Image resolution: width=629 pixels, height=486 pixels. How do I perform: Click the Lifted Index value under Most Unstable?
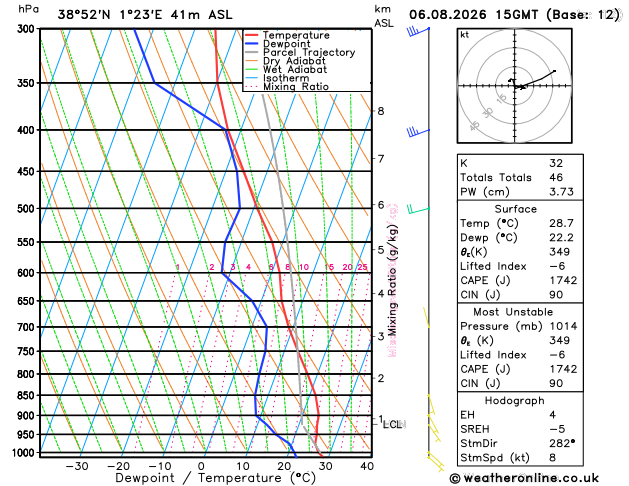[x=557, y=355]
